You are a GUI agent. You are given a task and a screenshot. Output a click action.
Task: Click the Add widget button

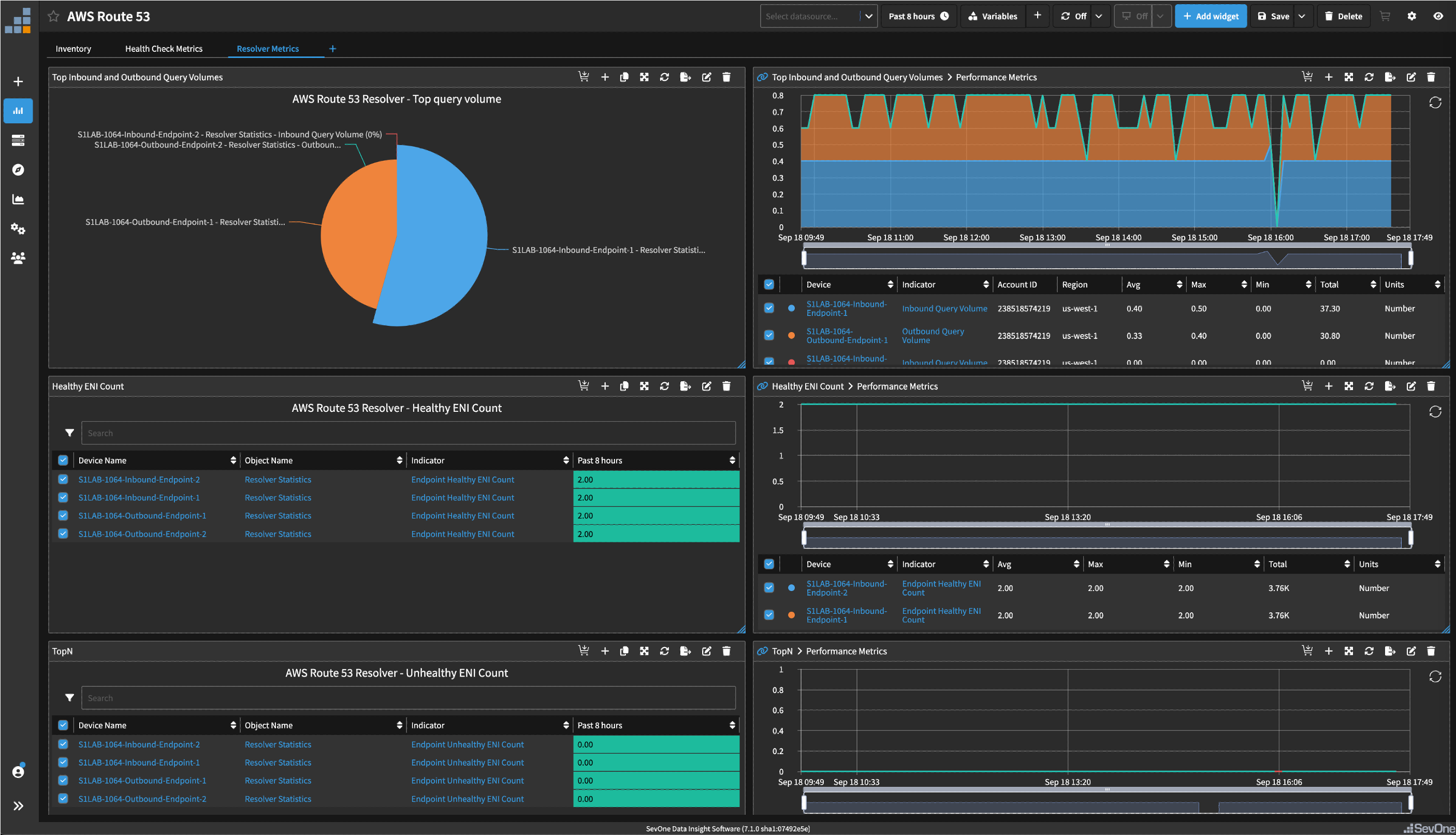click(1211, 16)
